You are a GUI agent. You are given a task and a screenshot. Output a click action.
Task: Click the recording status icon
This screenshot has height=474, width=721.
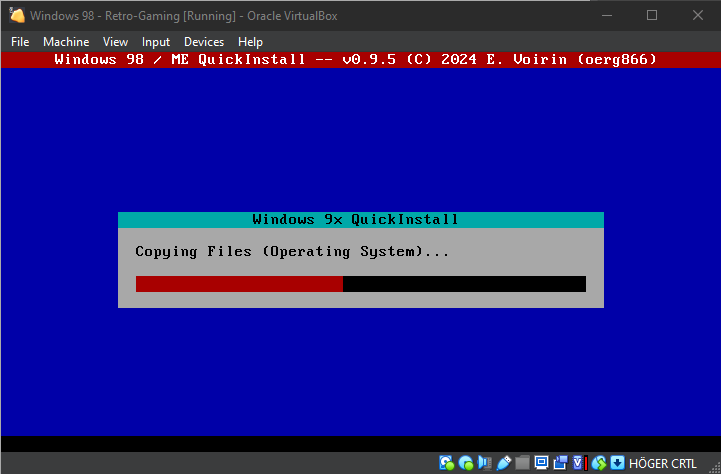tap(561, 463)
